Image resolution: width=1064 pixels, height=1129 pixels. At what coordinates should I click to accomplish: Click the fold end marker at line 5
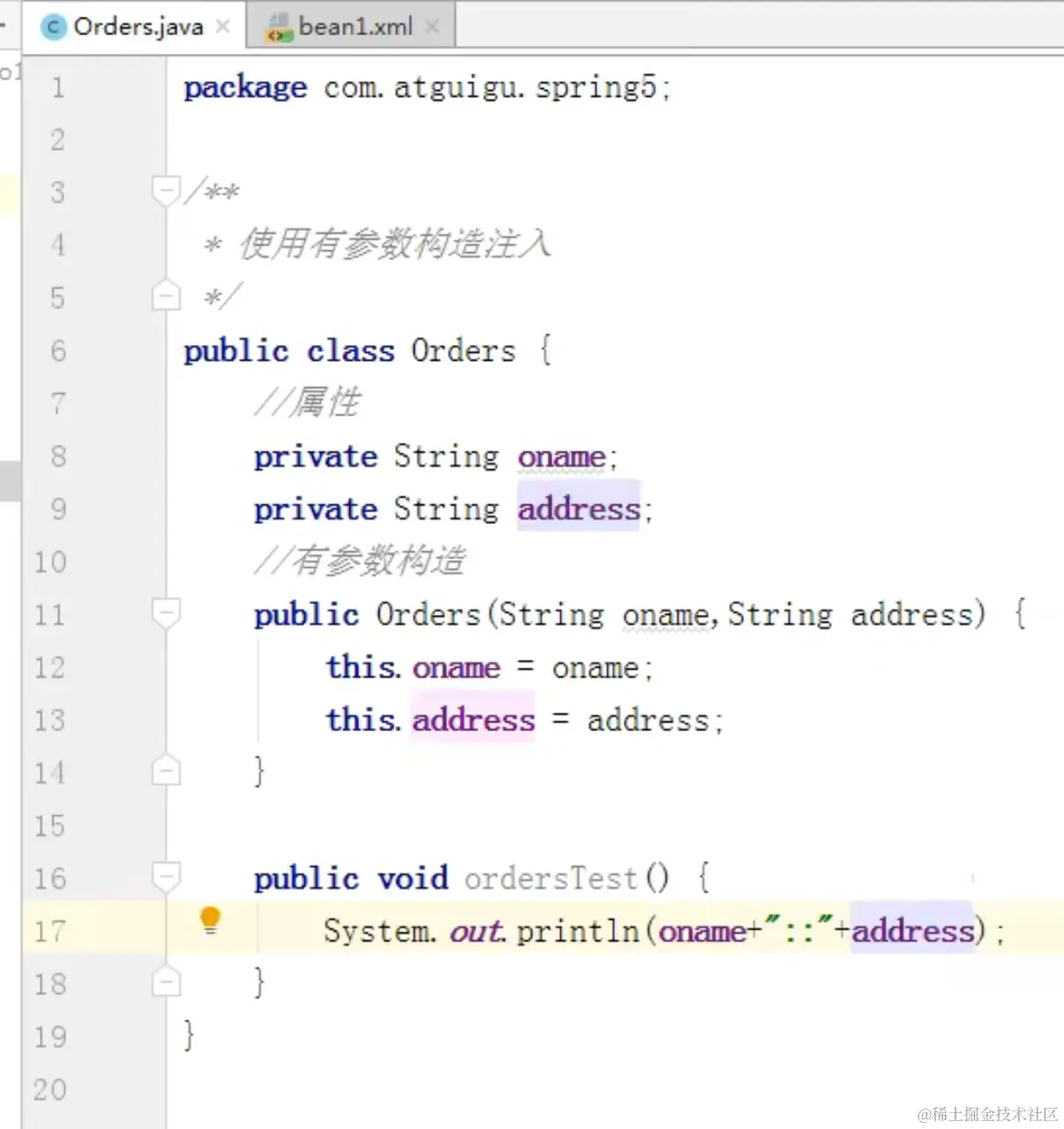coord(166,295)
